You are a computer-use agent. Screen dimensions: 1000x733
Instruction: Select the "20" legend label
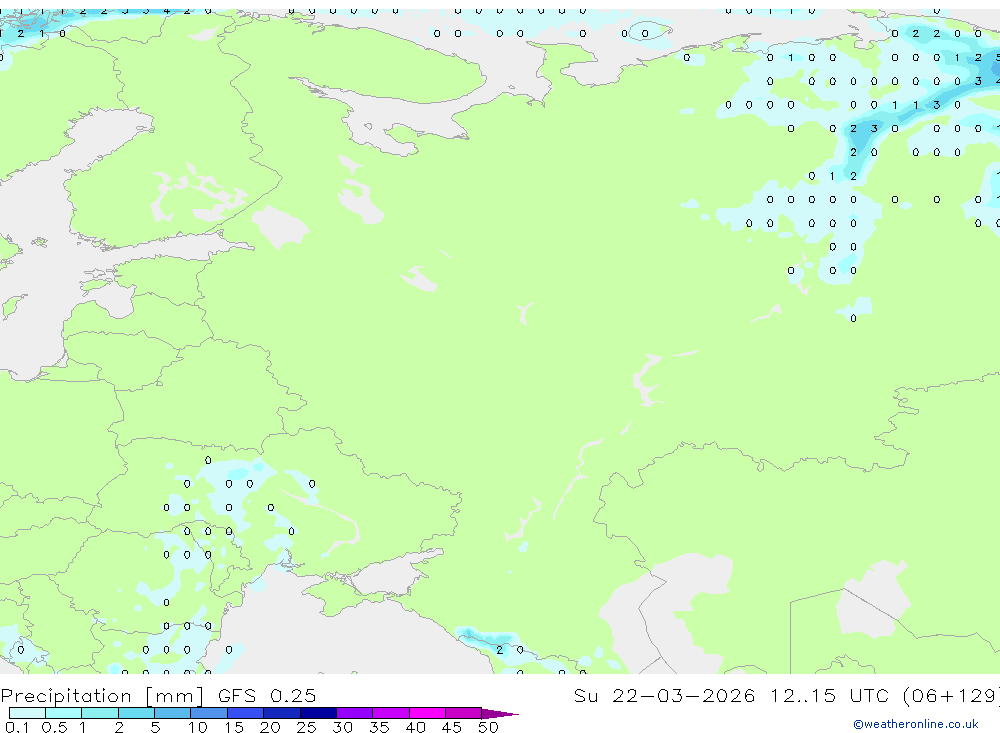click(x=270, y=727)
